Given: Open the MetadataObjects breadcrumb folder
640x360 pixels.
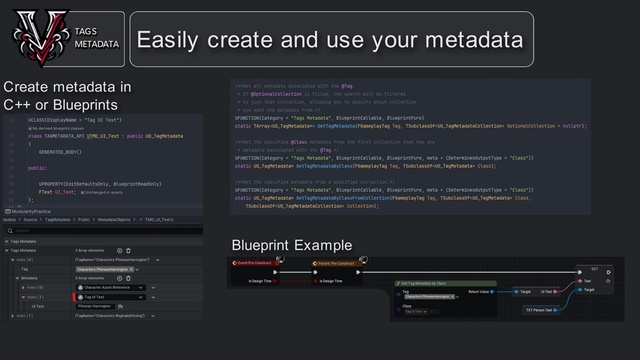Looking at the screenshot, I should [114, 220].
